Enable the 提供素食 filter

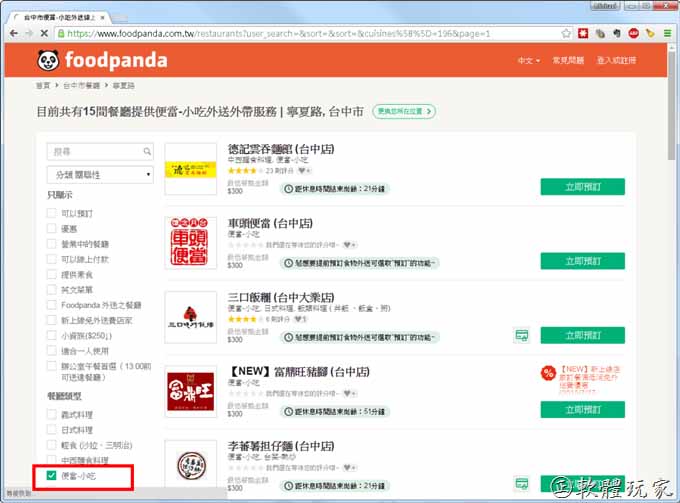coord(52,274)
